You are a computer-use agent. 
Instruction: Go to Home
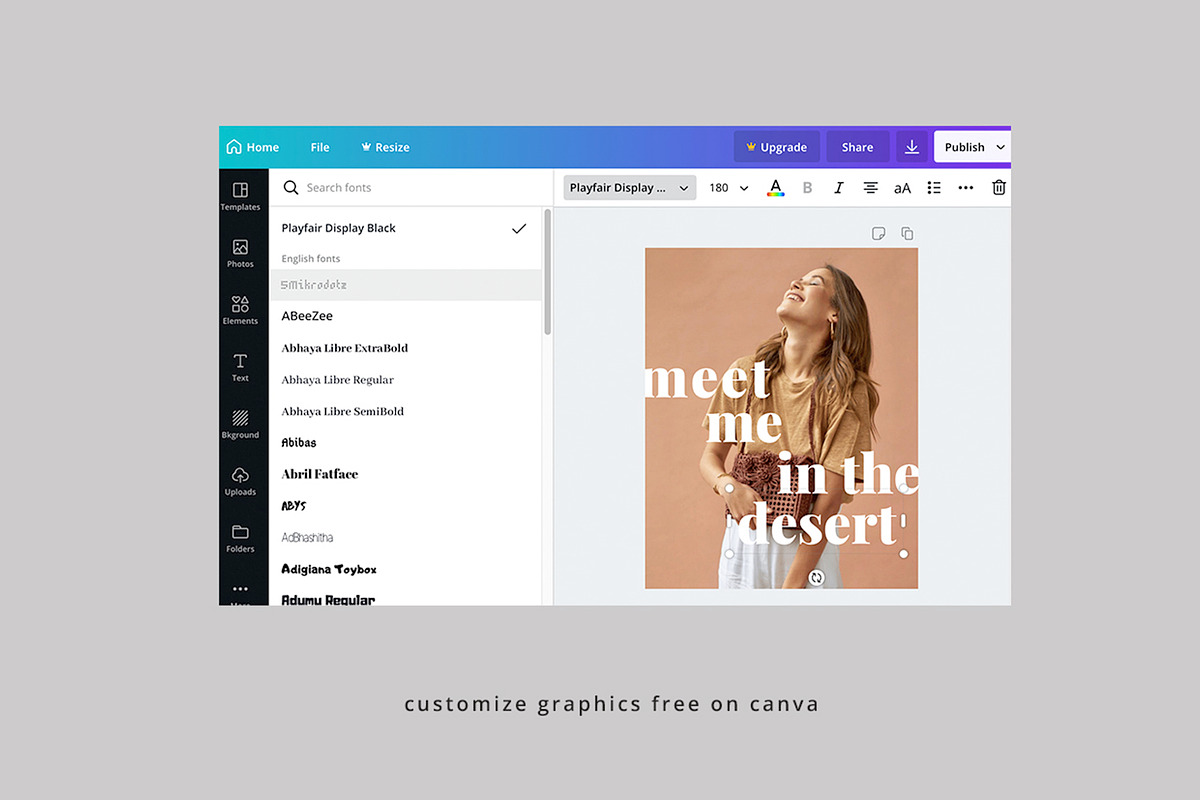252,147
